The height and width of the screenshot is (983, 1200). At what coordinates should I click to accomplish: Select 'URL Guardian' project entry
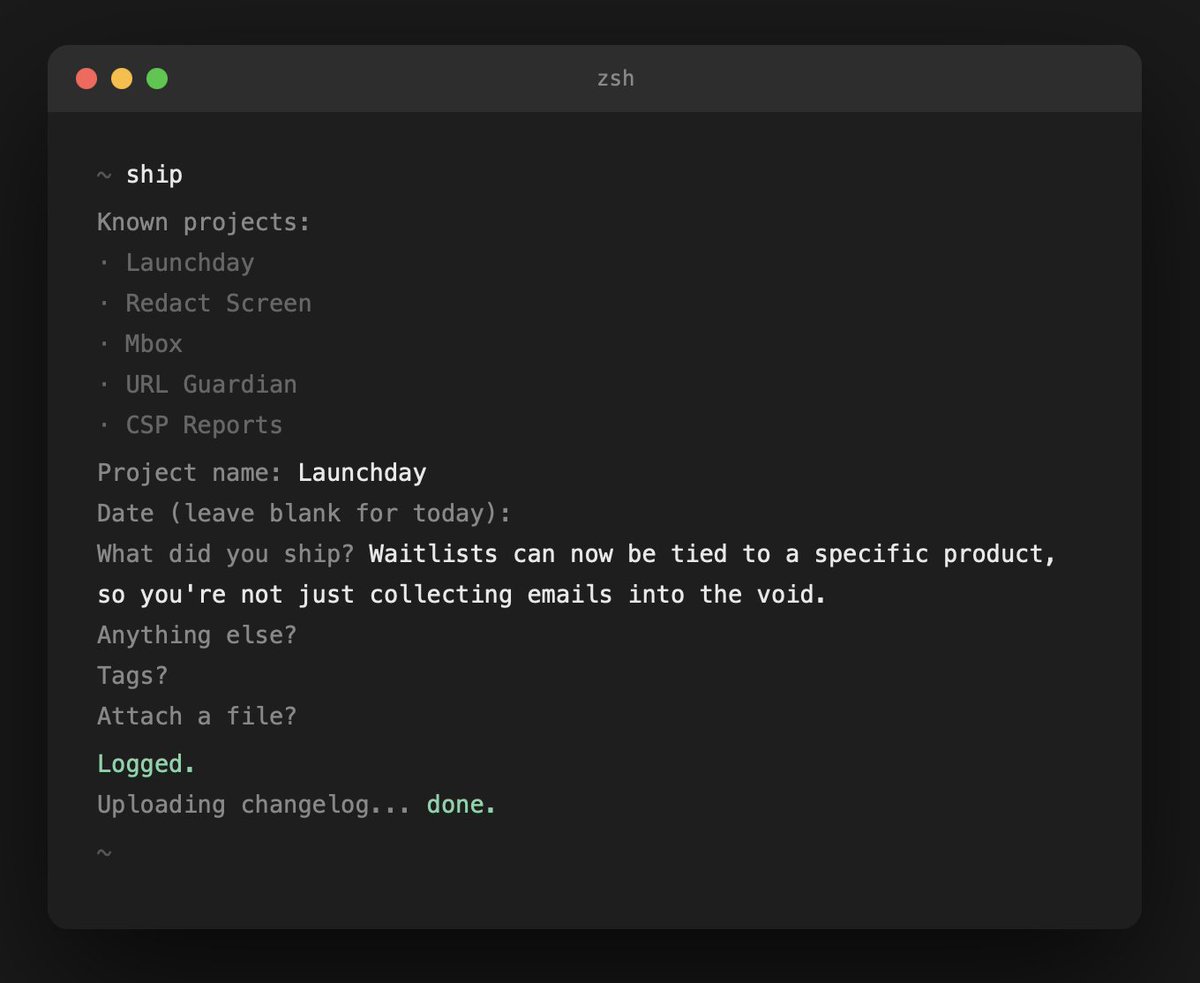[x=211, y=384]
